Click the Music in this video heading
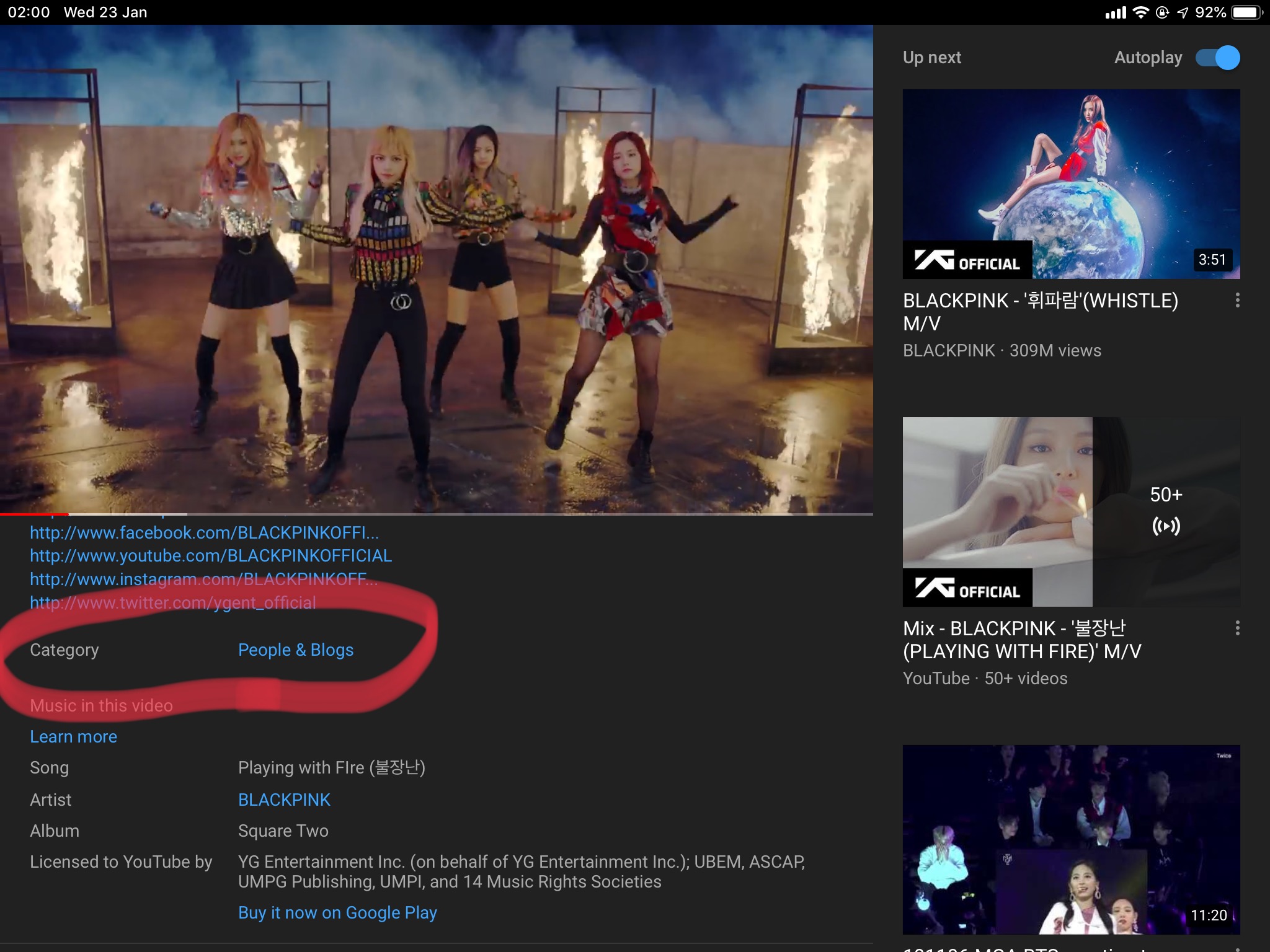 click(101, 706)
